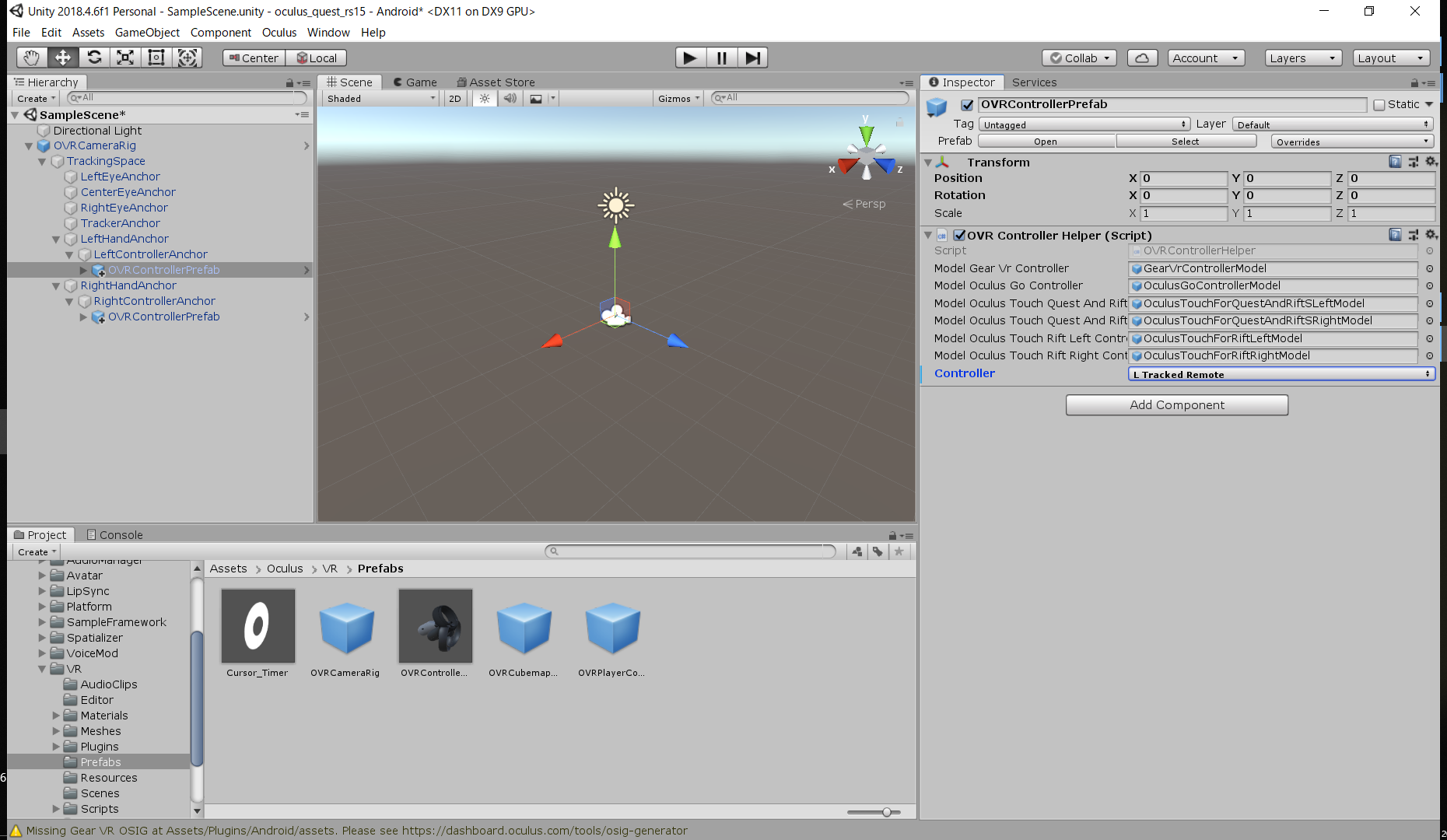Search project by label icon
The width and height of the screenshot is (1447, 840).
click(878, 551)
